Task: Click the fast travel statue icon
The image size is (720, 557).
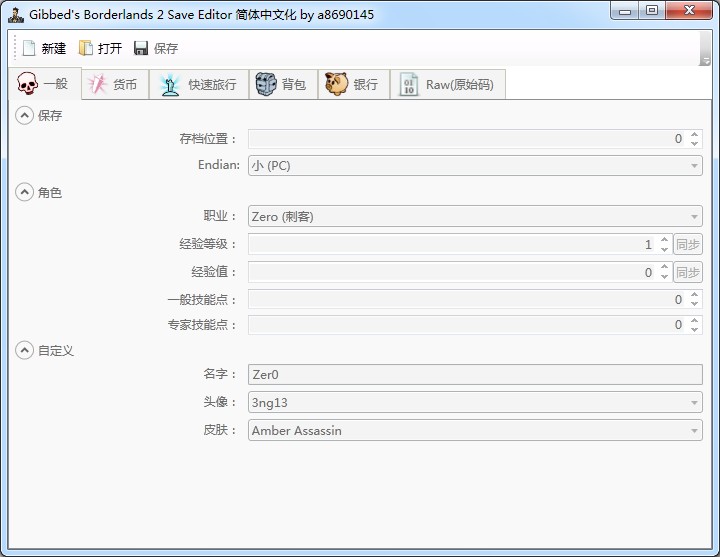Action: point(170,85)
